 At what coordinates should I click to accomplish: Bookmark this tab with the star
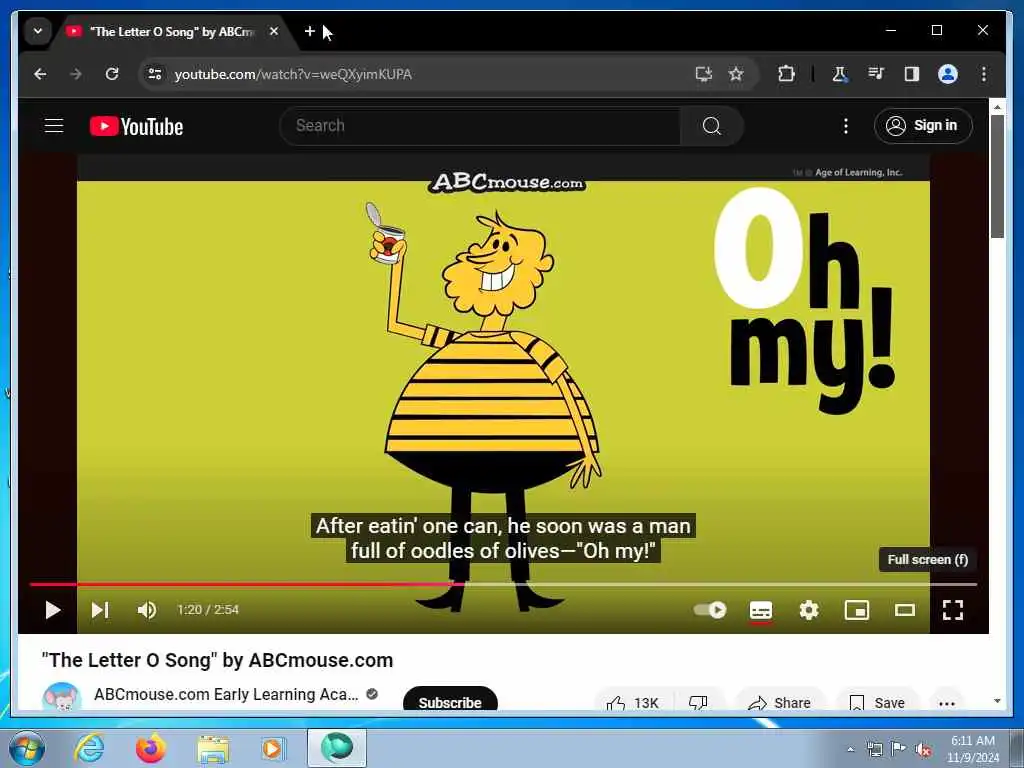[x=736, y=74]
